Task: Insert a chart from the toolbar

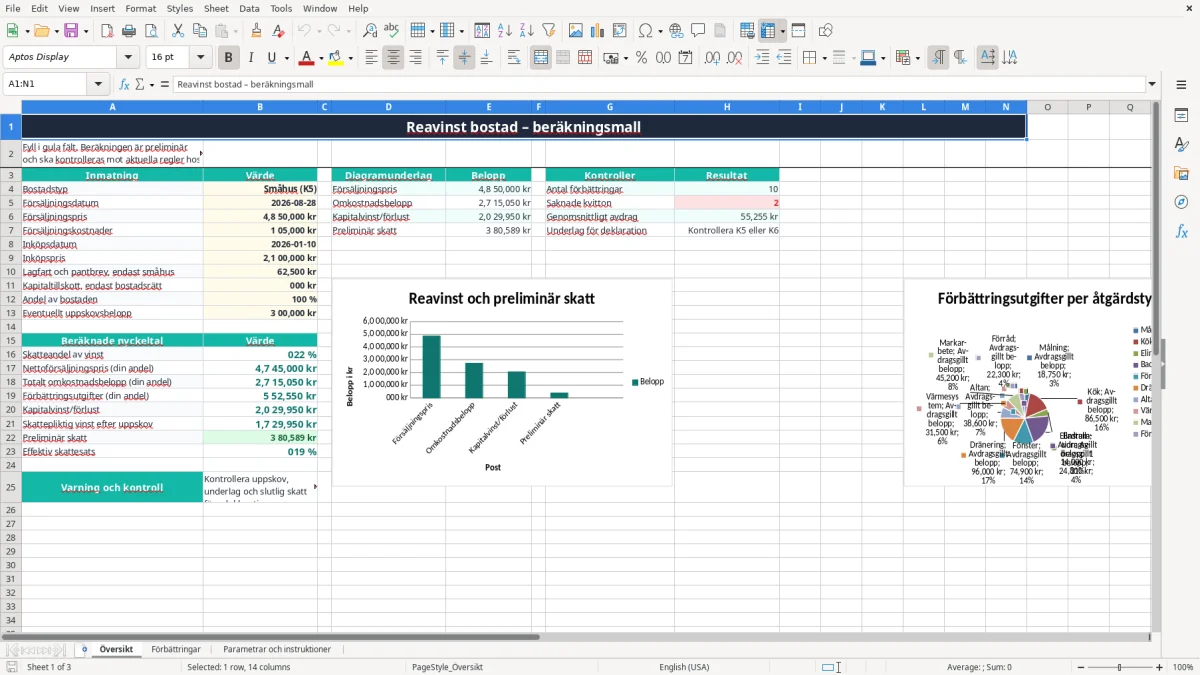Action: [x=598, y=31]
